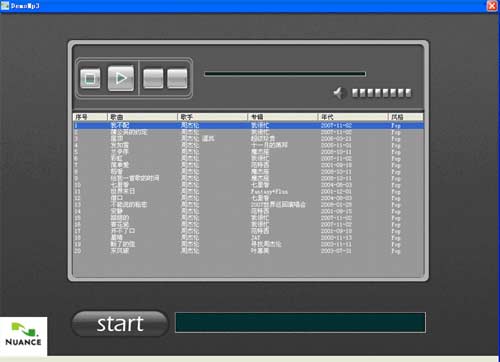Viewport: 500px width, 362px height.
Task: Set volume to the last bar segment
Action: click(408, 93)
